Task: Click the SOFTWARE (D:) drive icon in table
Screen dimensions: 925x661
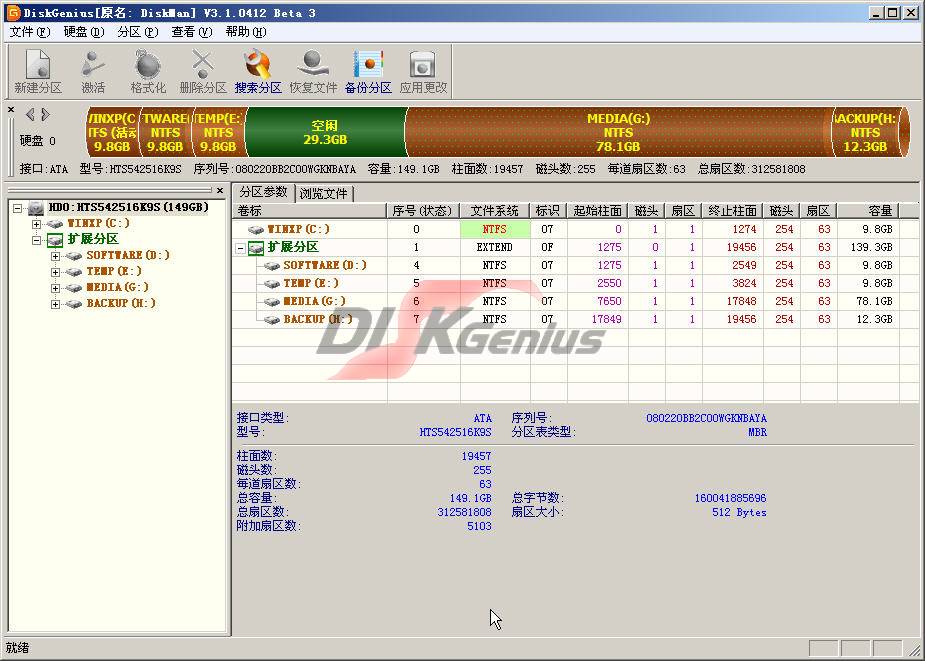Action: click(x=272, y=266)
